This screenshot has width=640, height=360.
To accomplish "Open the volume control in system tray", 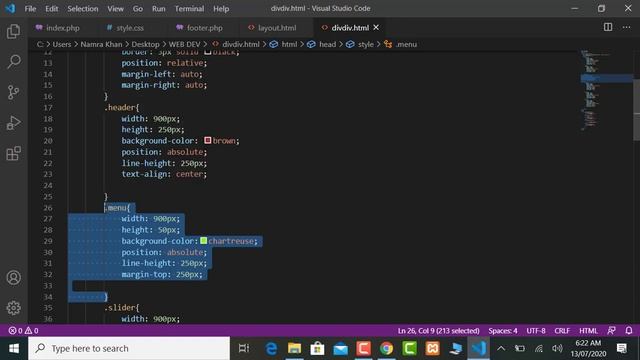I will 557,349.
